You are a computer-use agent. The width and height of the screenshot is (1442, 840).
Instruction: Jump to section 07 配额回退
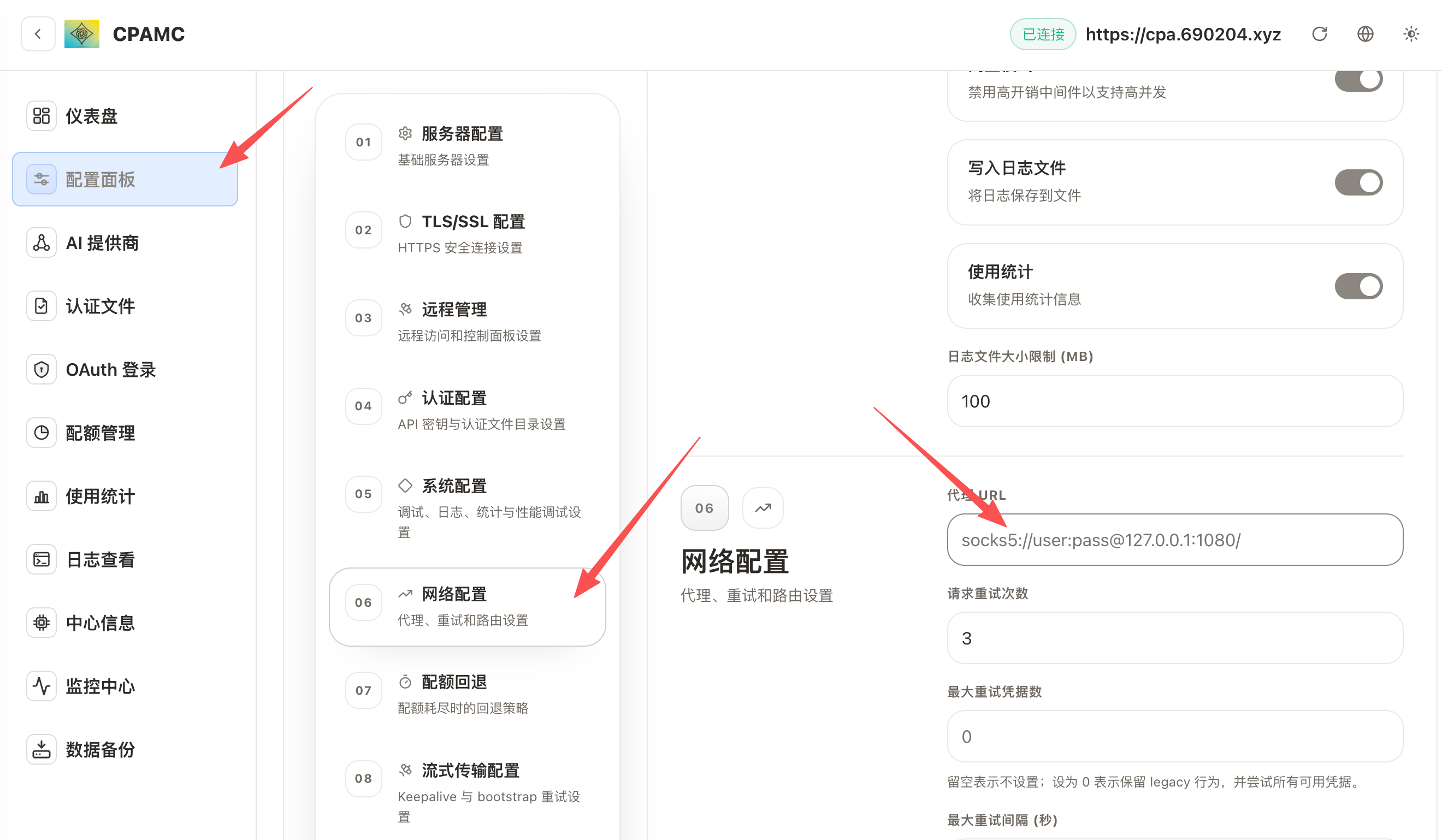pos(468,695)
